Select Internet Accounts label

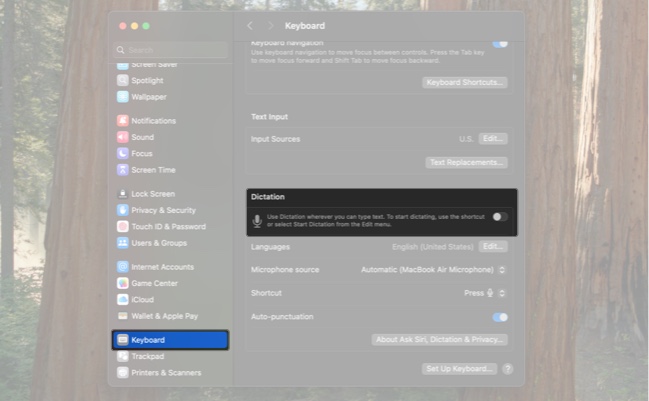162,267
